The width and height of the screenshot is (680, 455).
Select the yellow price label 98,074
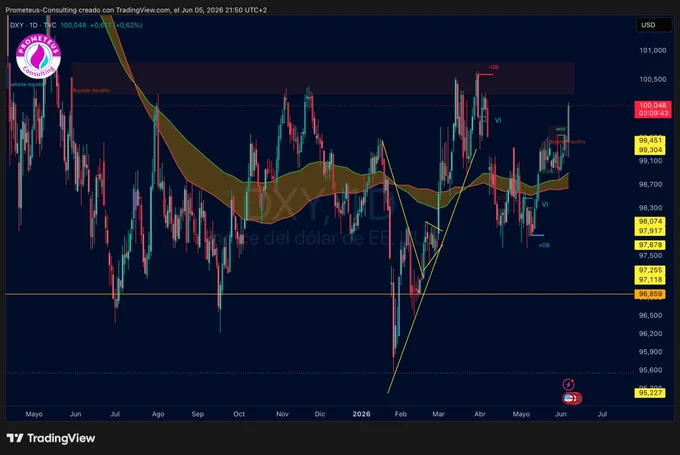(650, 222)
